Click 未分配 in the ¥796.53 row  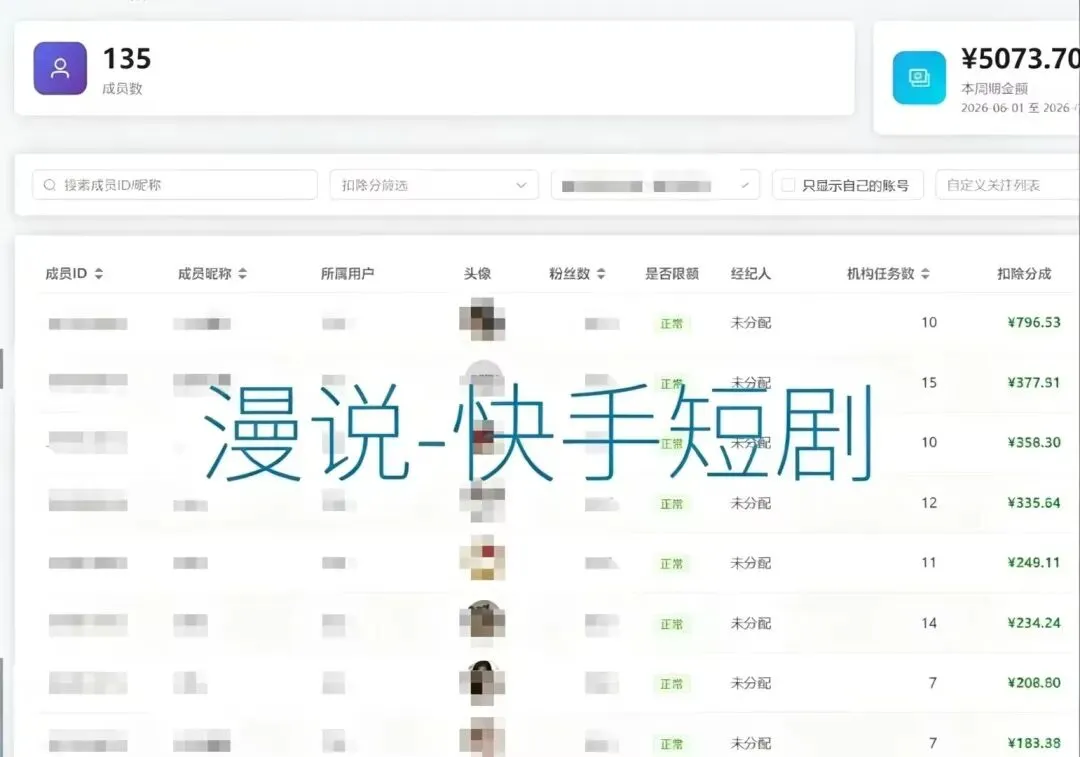click(x=751, y=322)
